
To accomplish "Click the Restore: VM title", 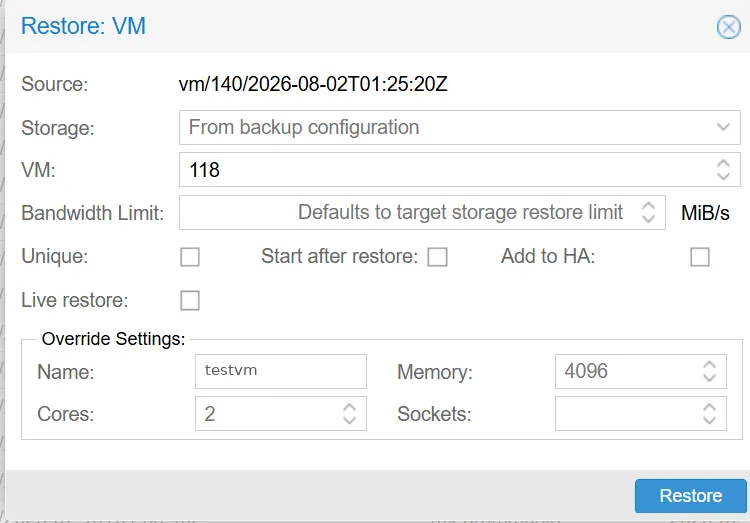I will (x=83, y=26).
